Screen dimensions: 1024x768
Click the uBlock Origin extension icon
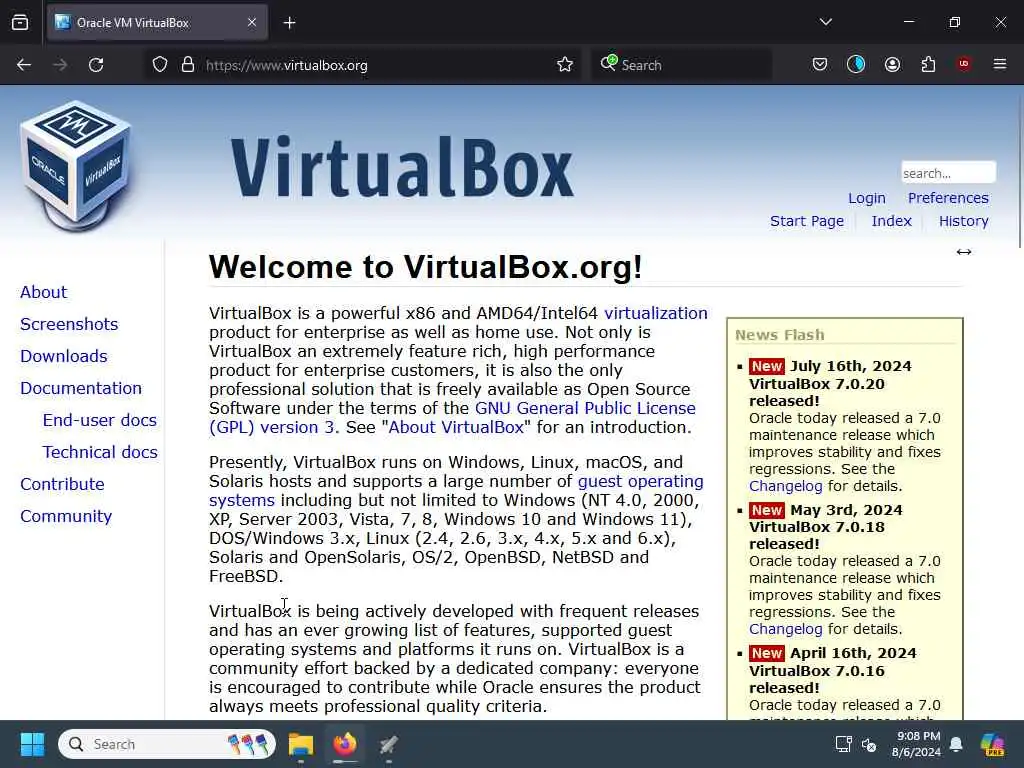pos(963,64)
